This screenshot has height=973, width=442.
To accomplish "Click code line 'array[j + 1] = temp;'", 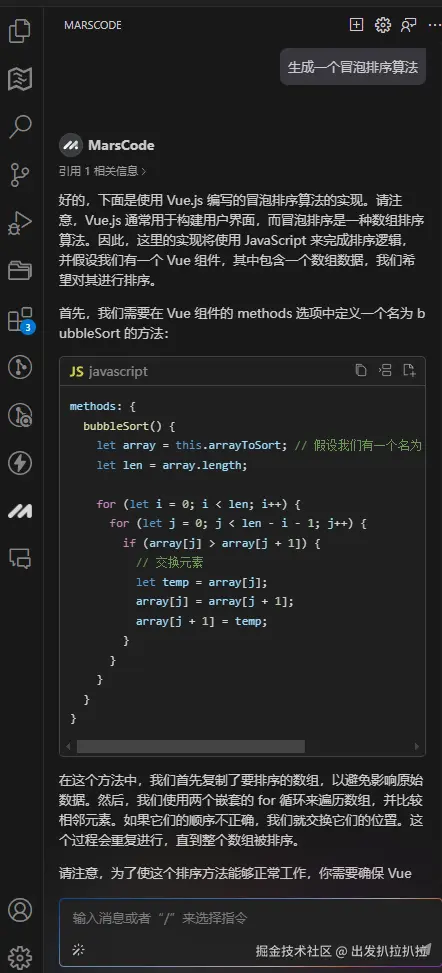I will click(201, 621).
